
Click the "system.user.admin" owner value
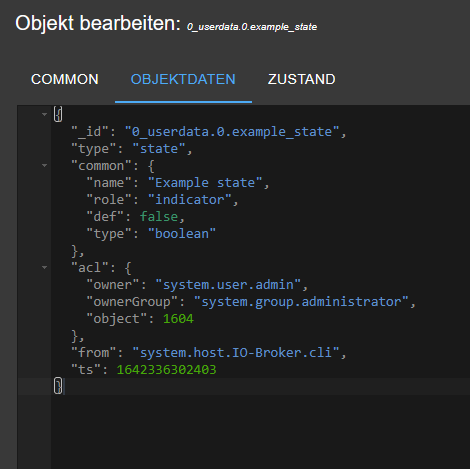tap(228, 285)
